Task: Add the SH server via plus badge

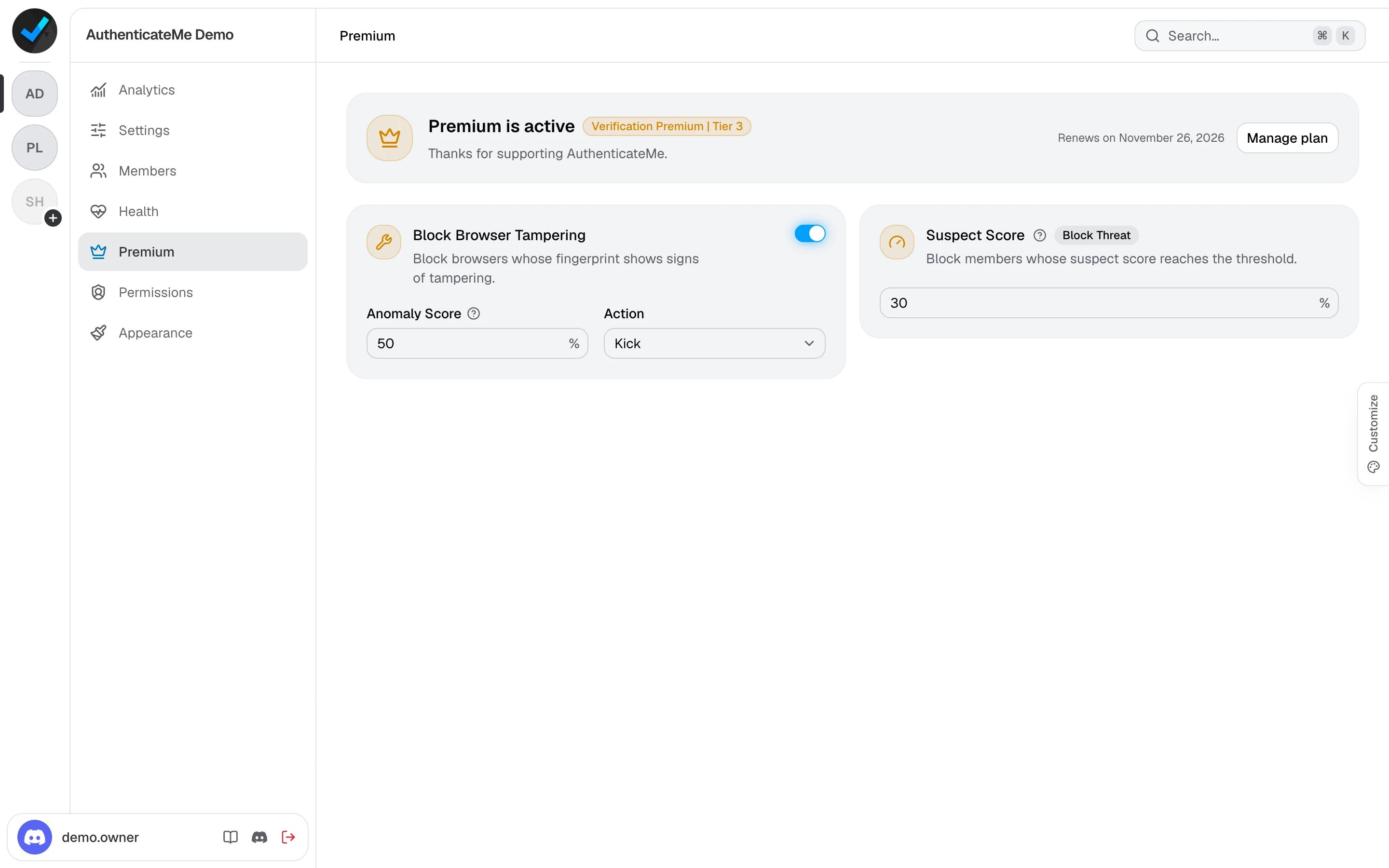Action: pos(53,218)
